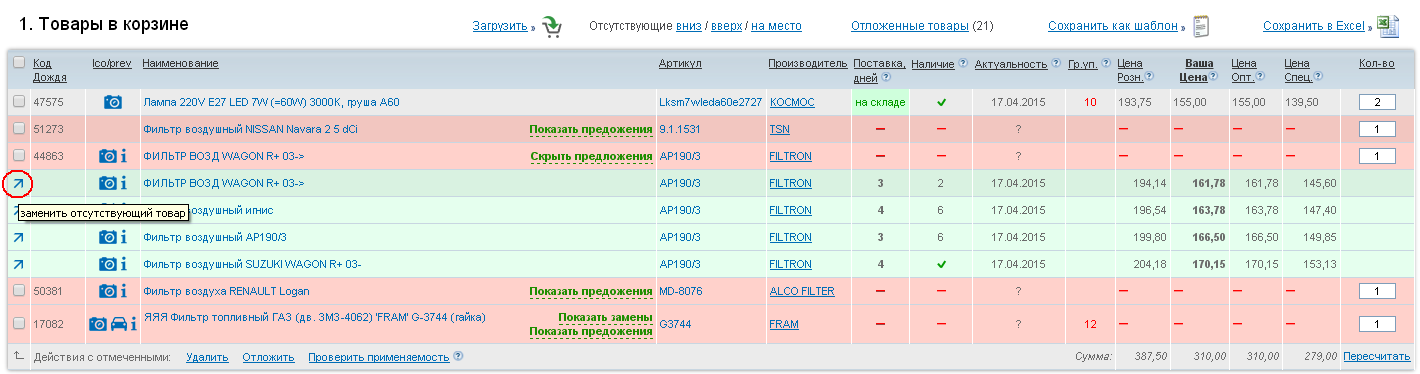Expand Показать предложения for NISSAN Navara filter
The width and height of the screenshot is (1420, 374).
(x=591, y=129)
